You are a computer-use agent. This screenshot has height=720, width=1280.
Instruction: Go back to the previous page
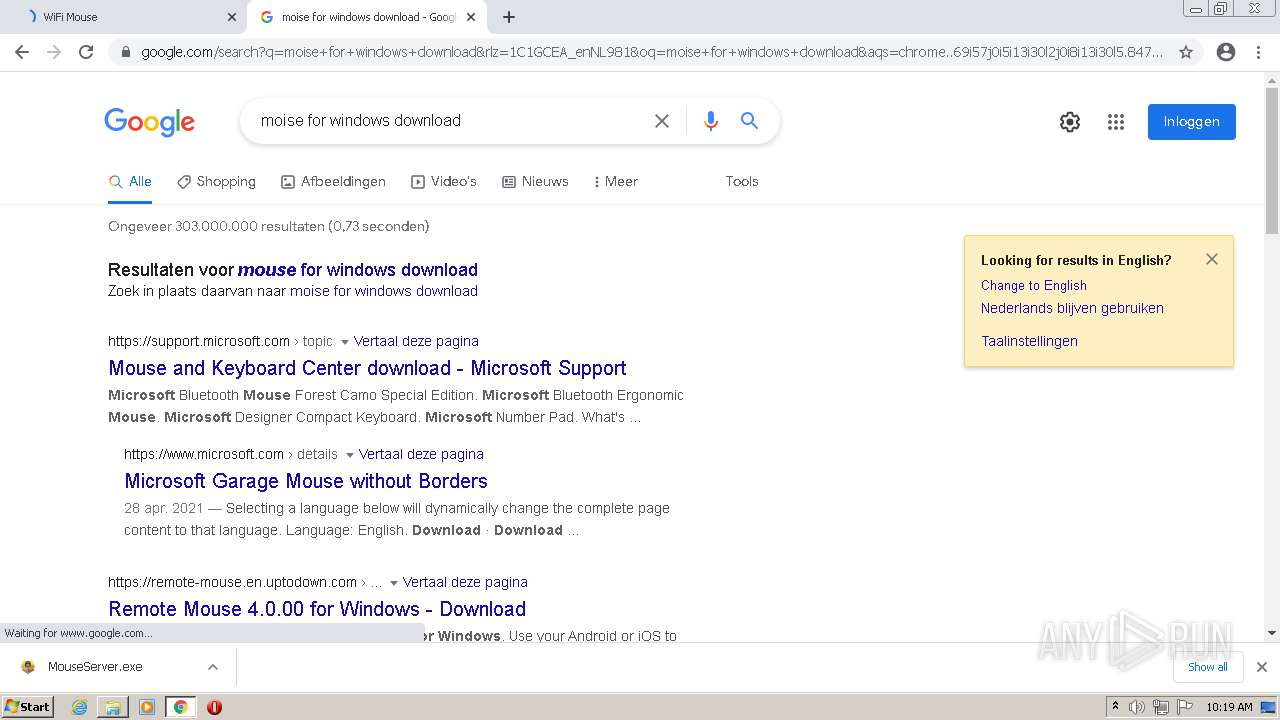(22, 52)
